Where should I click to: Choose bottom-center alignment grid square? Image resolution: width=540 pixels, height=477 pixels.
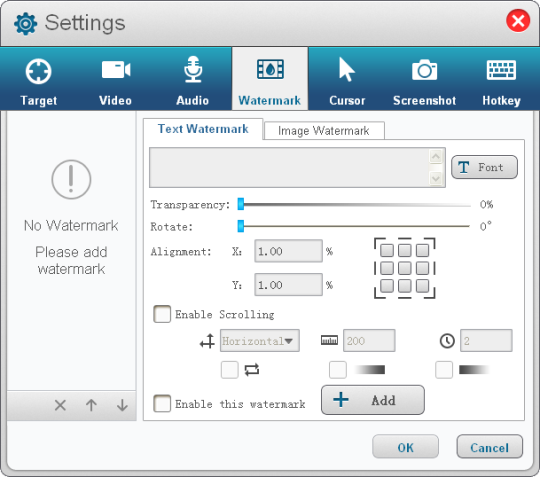pos(405,286)
